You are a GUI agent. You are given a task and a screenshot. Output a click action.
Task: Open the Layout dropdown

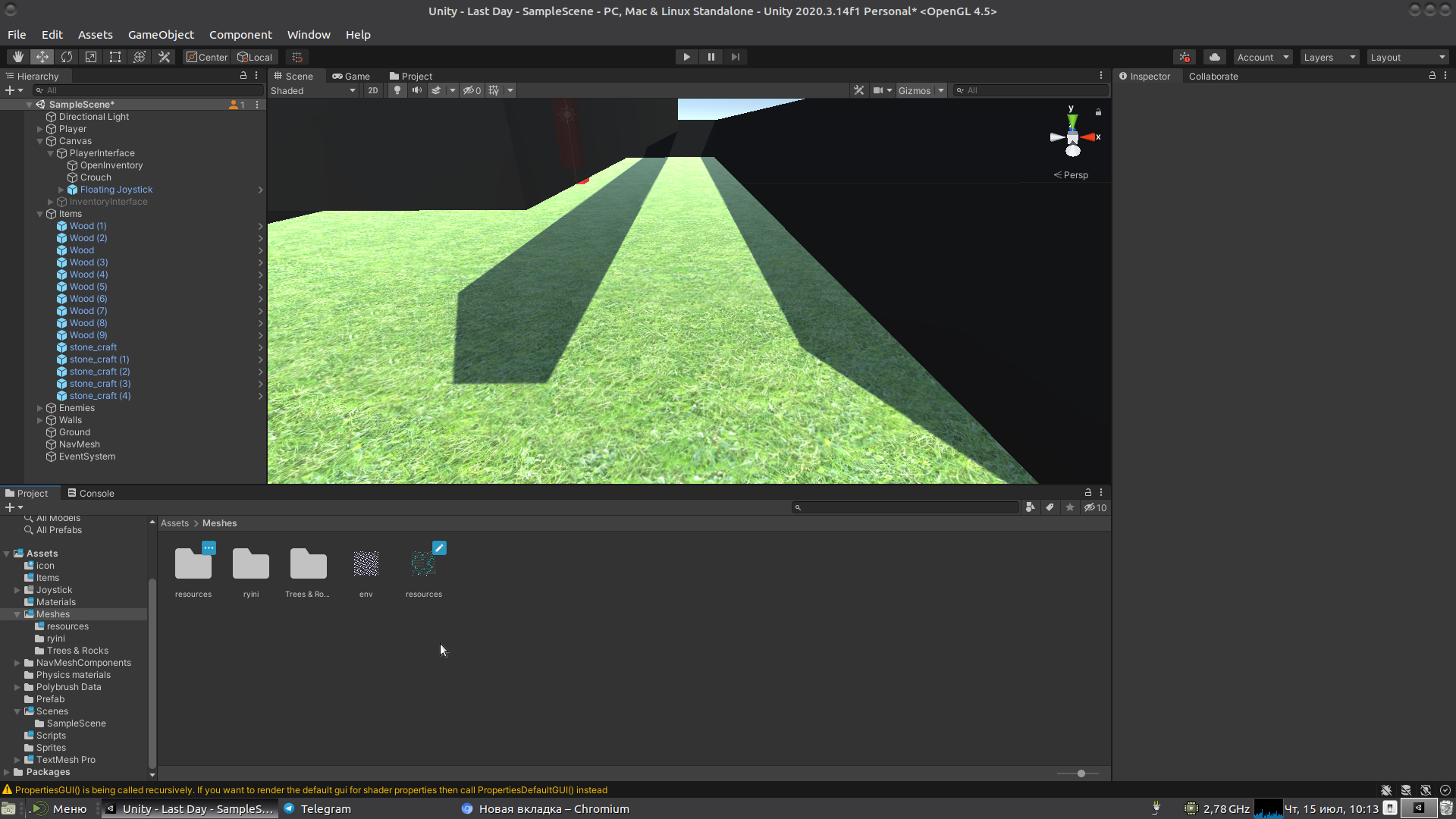tap(1408, 57)
